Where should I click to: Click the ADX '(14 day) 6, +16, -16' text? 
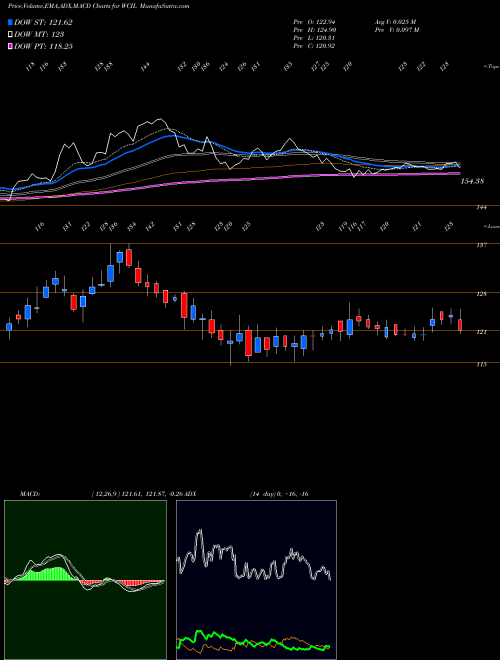pyautogui.click(x=279, y=494)
